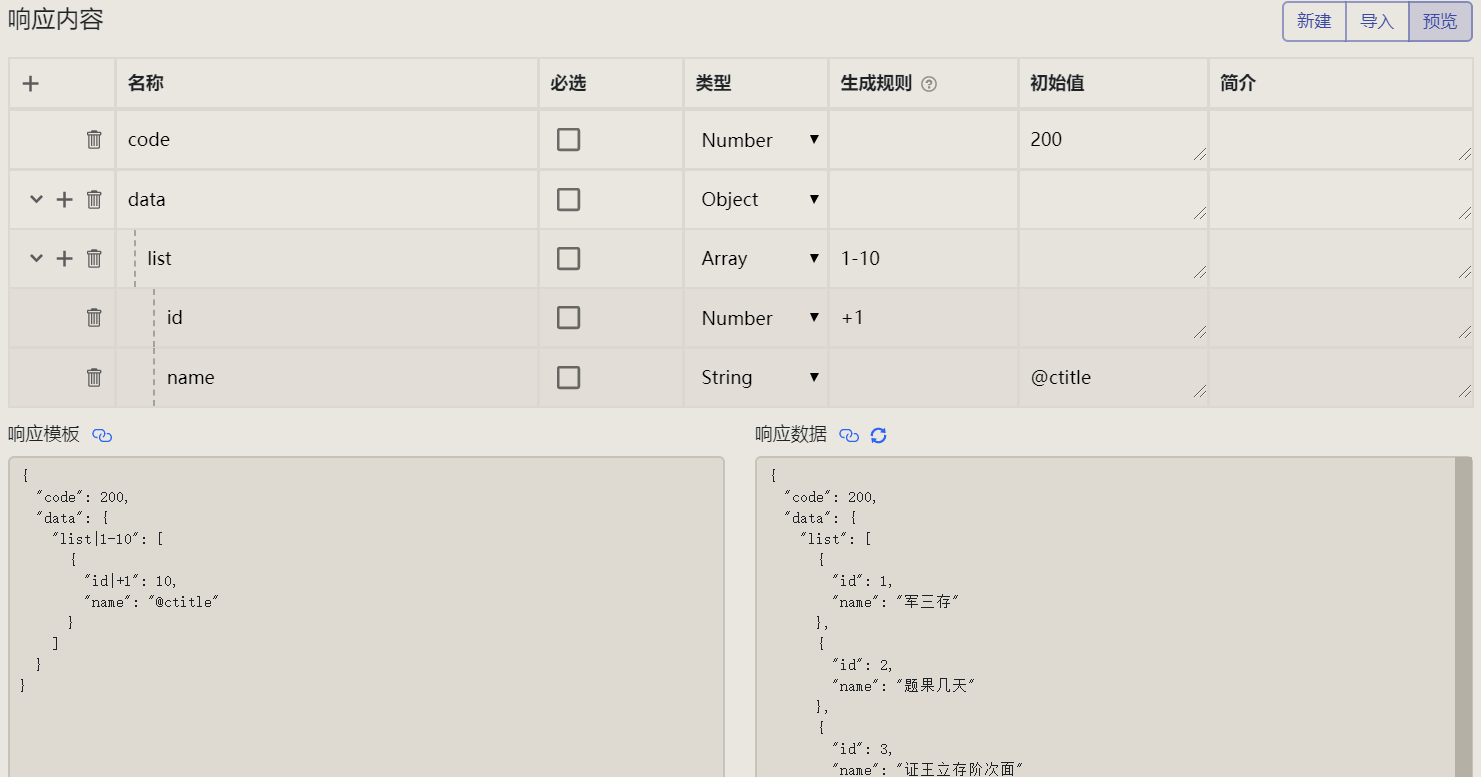Click the plus icon to add a new field
This screenshot has width=1481, height=777.
pos(30,83)
